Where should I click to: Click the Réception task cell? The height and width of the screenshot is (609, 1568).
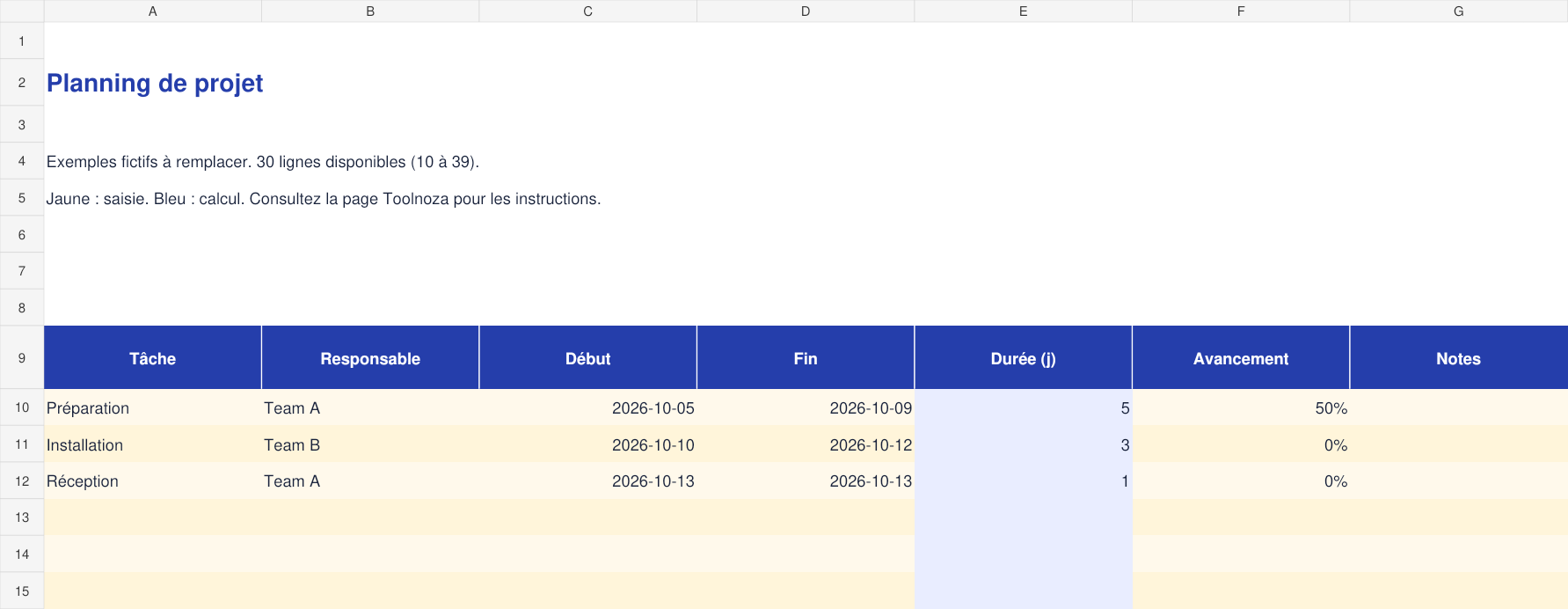point(153,481)
